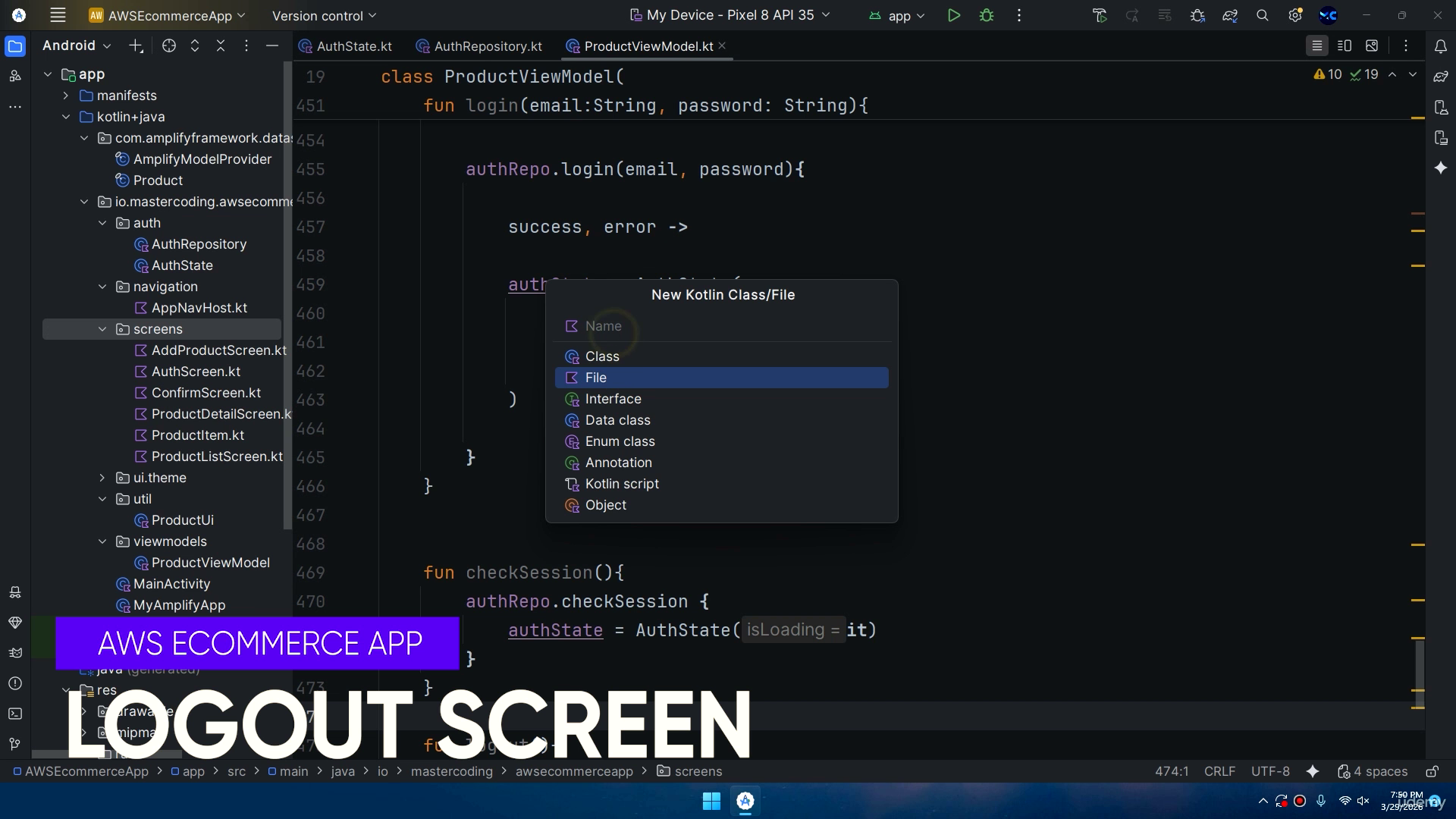Open the Windows Start button on taskbar

711,801
